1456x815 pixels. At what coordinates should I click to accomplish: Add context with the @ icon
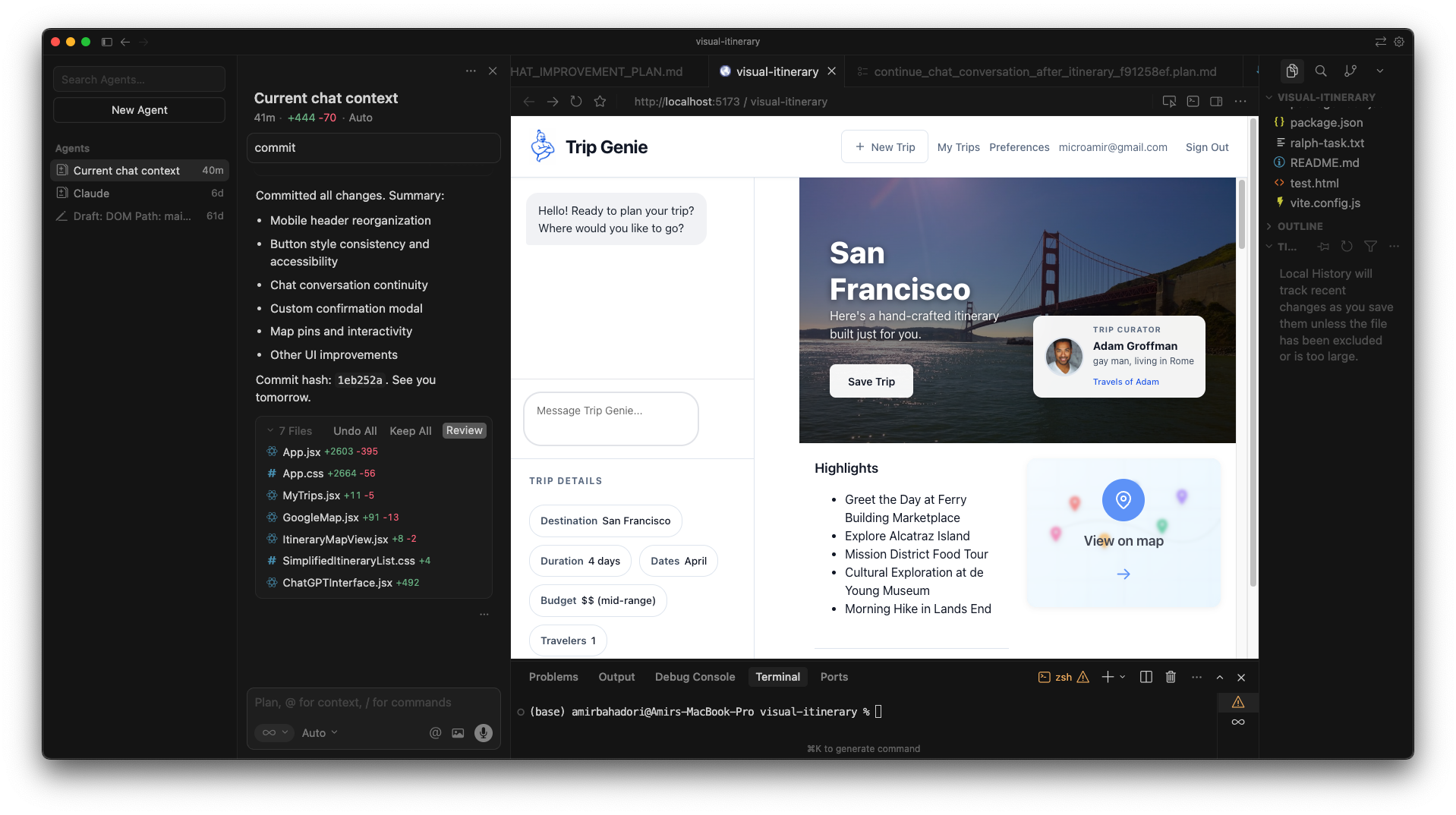pos(435,732)
